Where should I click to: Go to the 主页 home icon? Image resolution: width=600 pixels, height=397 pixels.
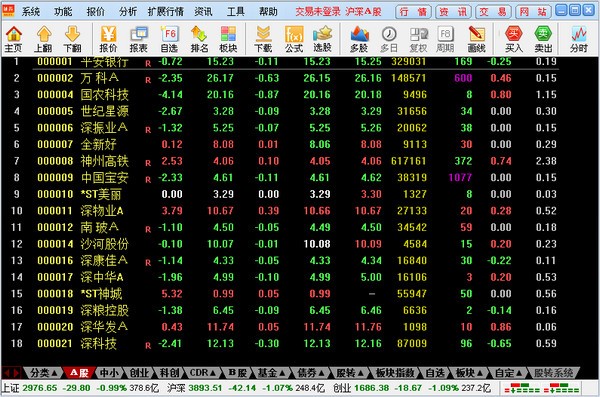pyautogui.click(x=14, y=39)
